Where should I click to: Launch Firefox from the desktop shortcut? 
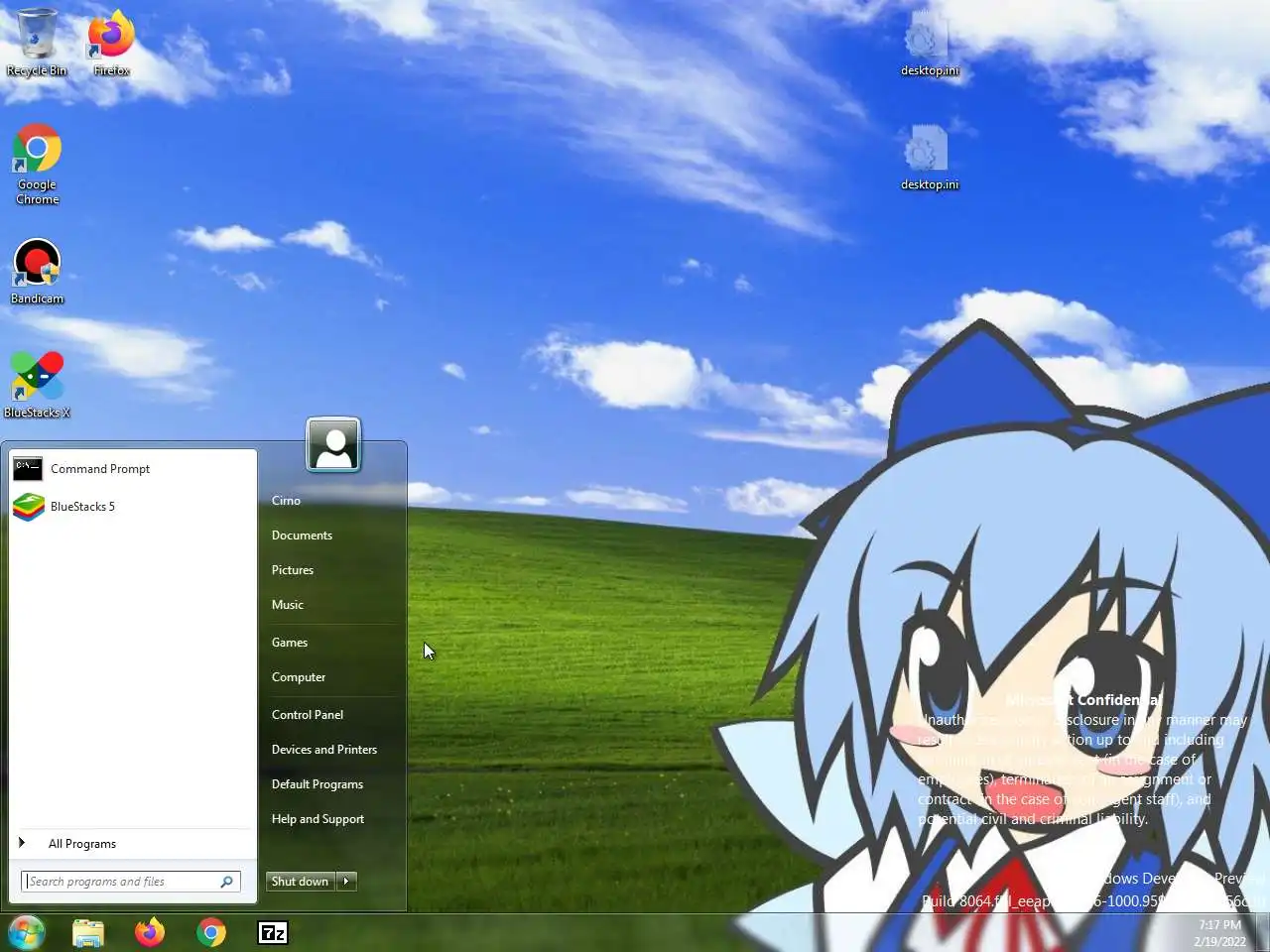[x=111, y=42]
